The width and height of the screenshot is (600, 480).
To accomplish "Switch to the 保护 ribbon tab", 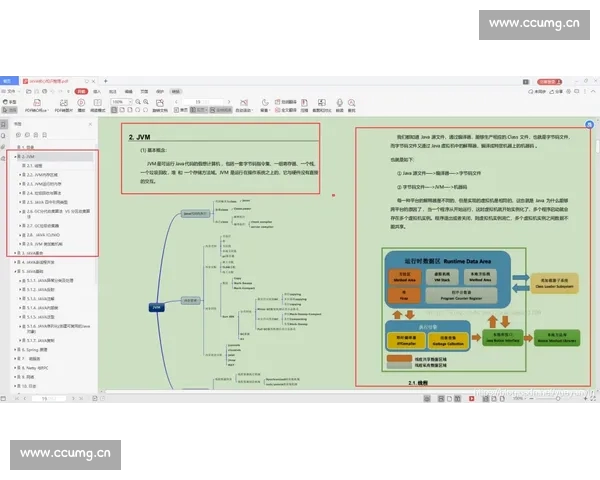I will pos(159,90).
